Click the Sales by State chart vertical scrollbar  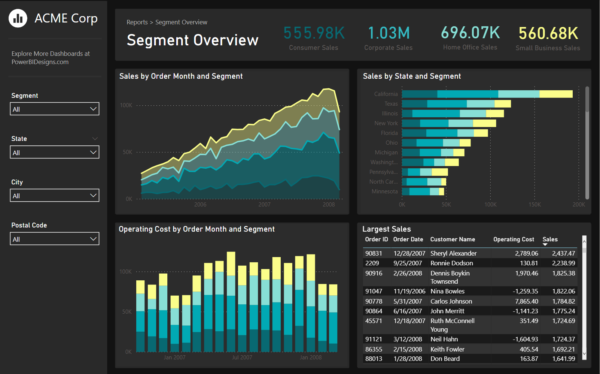pyautogui.click(x=587, y=142)
